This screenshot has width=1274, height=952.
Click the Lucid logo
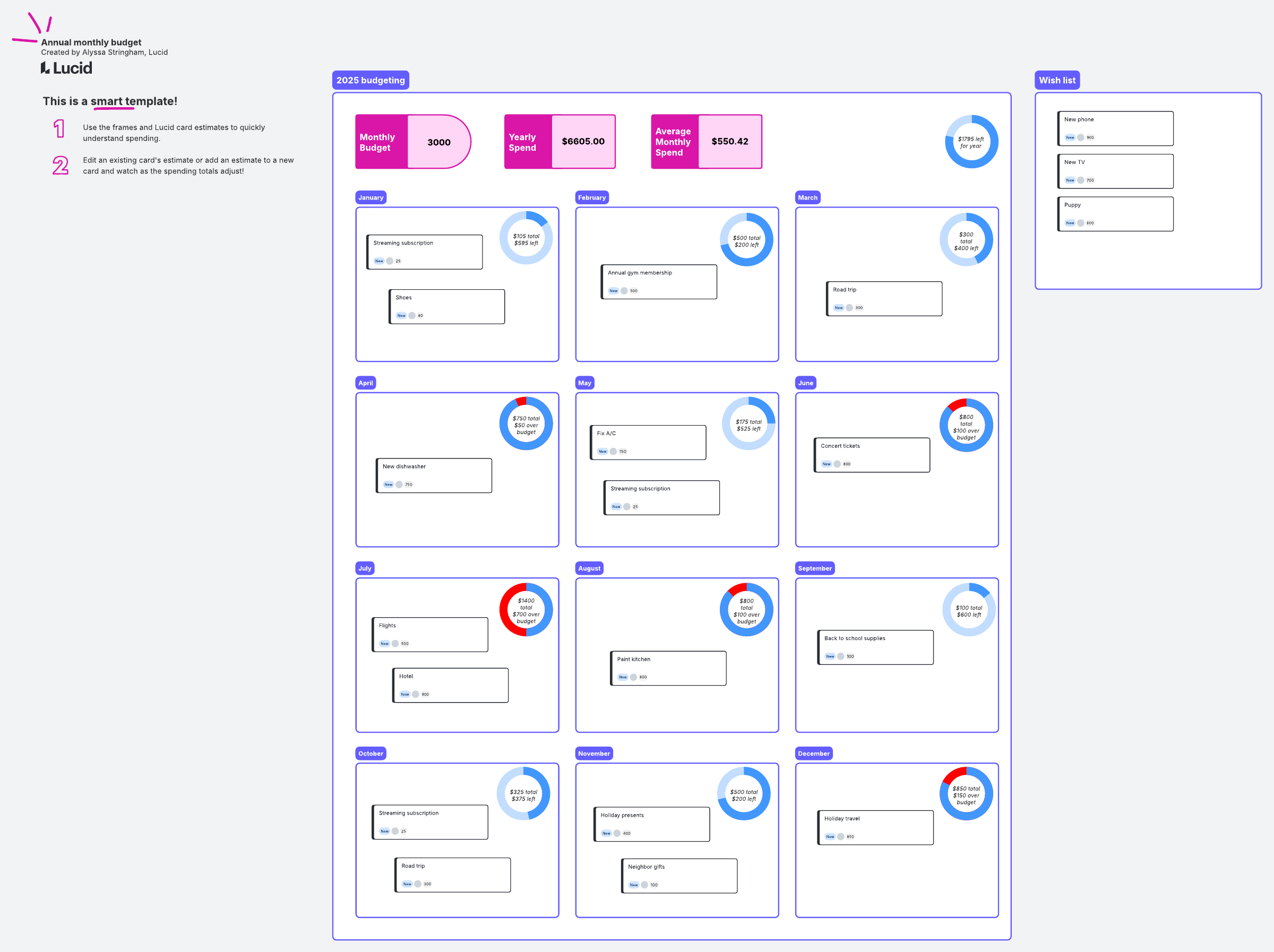point(66,68)
